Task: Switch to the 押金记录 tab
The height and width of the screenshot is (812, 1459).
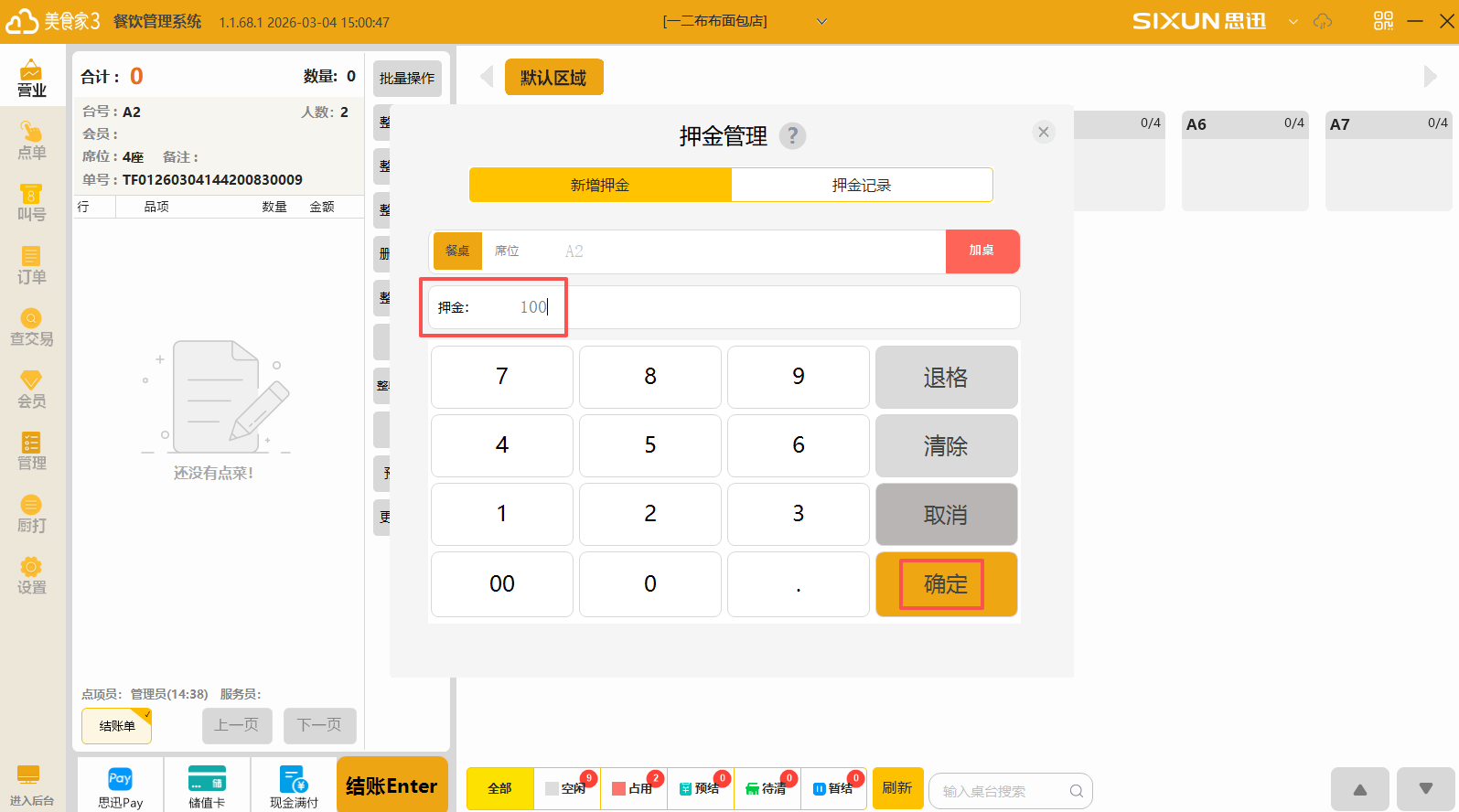Action: click(x=861, y=185)
